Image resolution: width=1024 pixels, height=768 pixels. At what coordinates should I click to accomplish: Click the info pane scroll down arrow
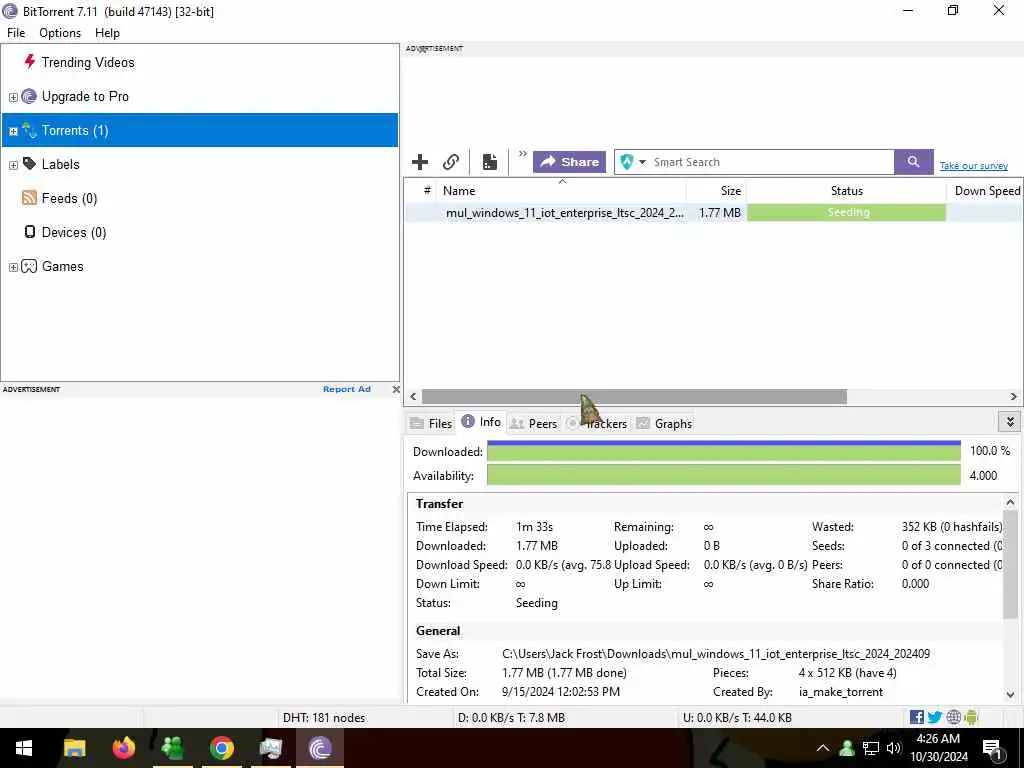(1010, 694)
